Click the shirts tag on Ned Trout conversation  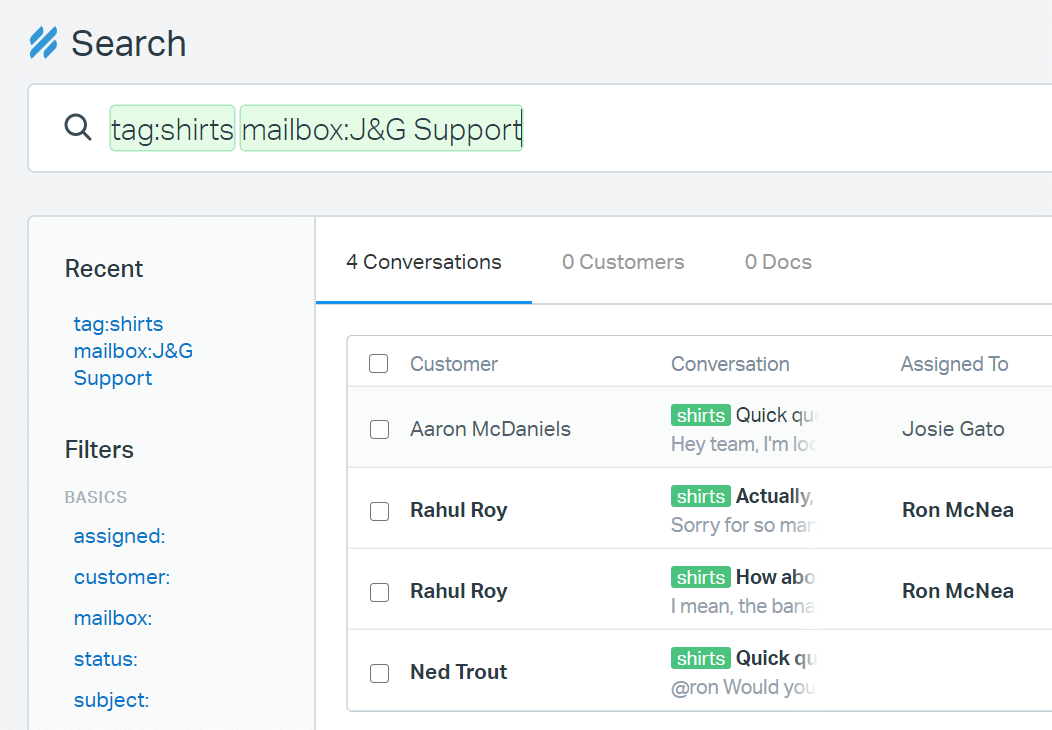(700, 658)
